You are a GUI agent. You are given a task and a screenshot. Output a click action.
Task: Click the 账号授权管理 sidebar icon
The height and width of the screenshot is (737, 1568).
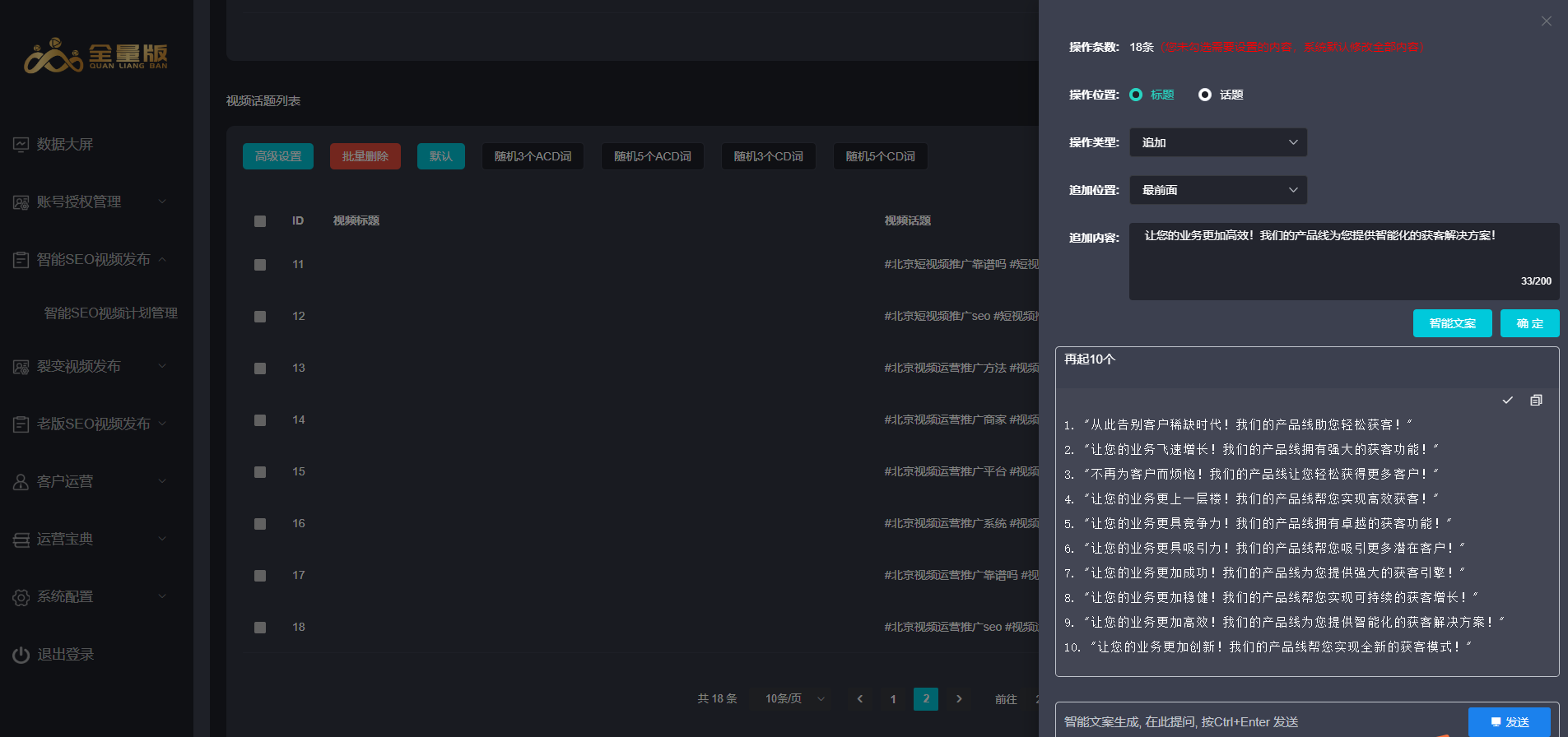(21, 202)
